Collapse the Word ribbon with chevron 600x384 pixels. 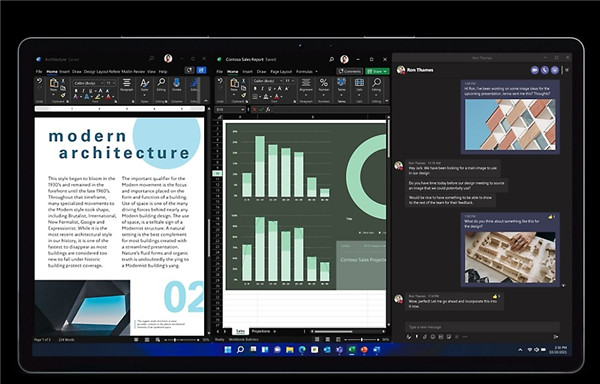206,101
